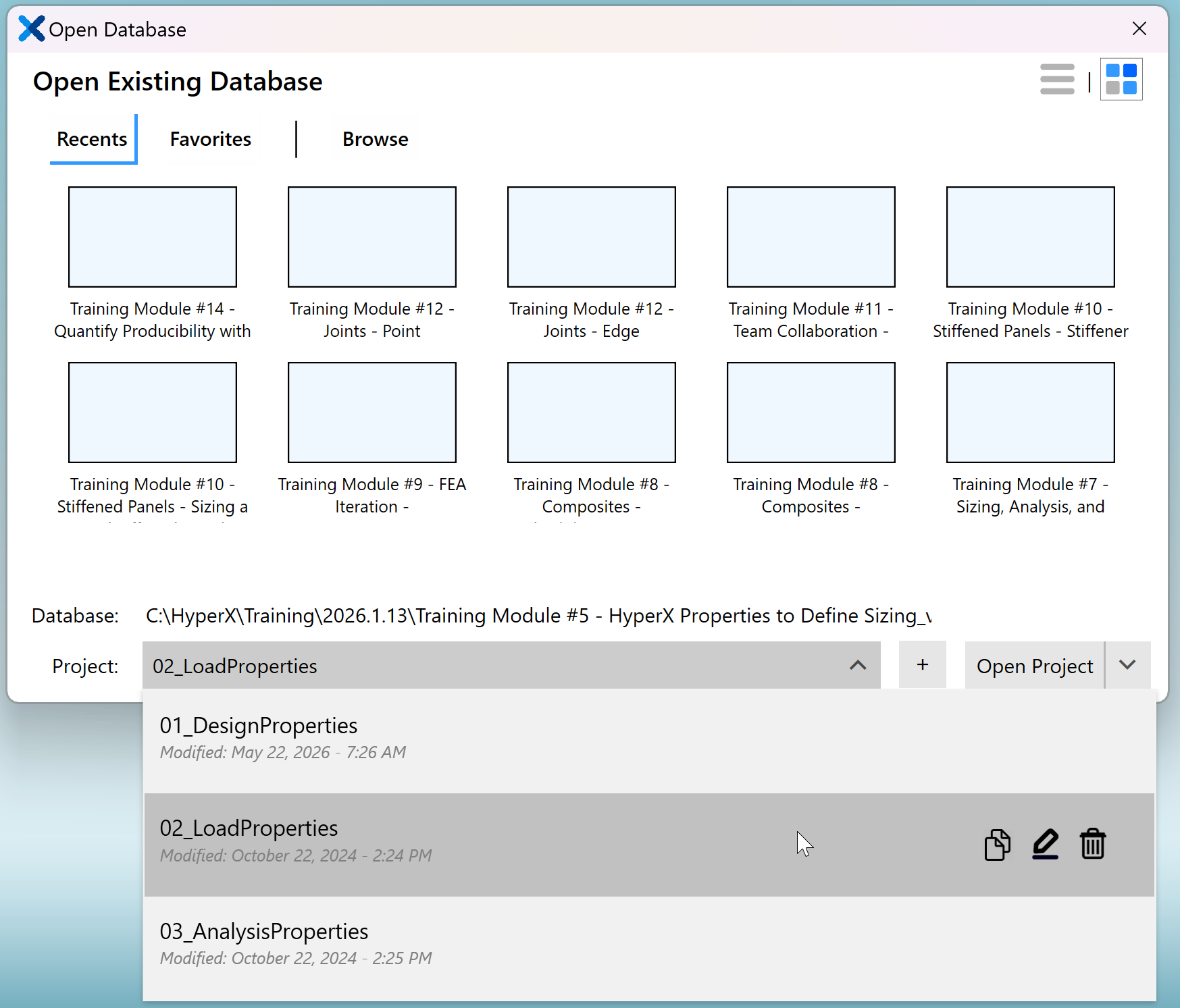Collapse the Project combo box
The width and height of the screenshot is (1180, 1008).
[858, 666]
